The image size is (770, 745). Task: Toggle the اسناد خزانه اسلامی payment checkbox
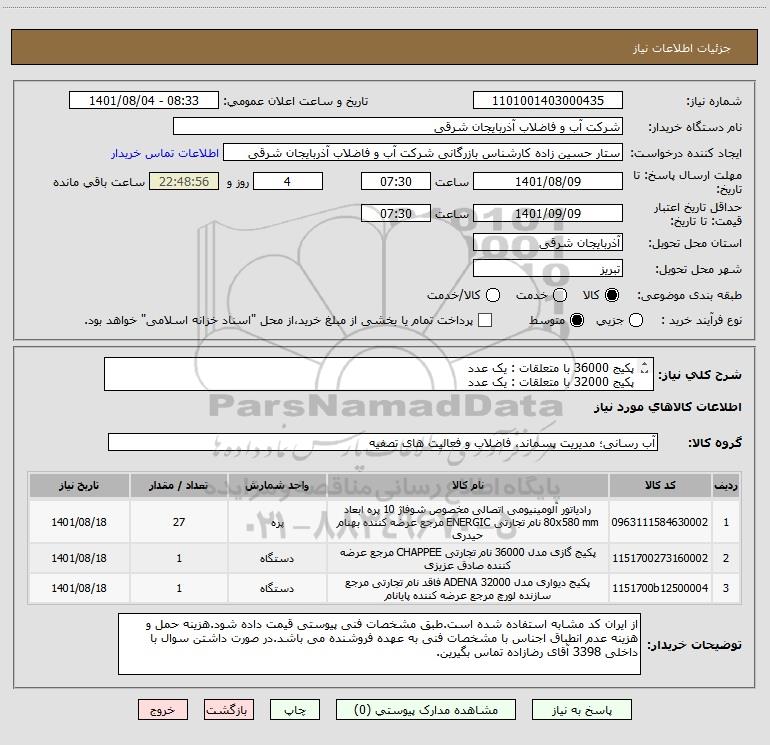[485, 320]
